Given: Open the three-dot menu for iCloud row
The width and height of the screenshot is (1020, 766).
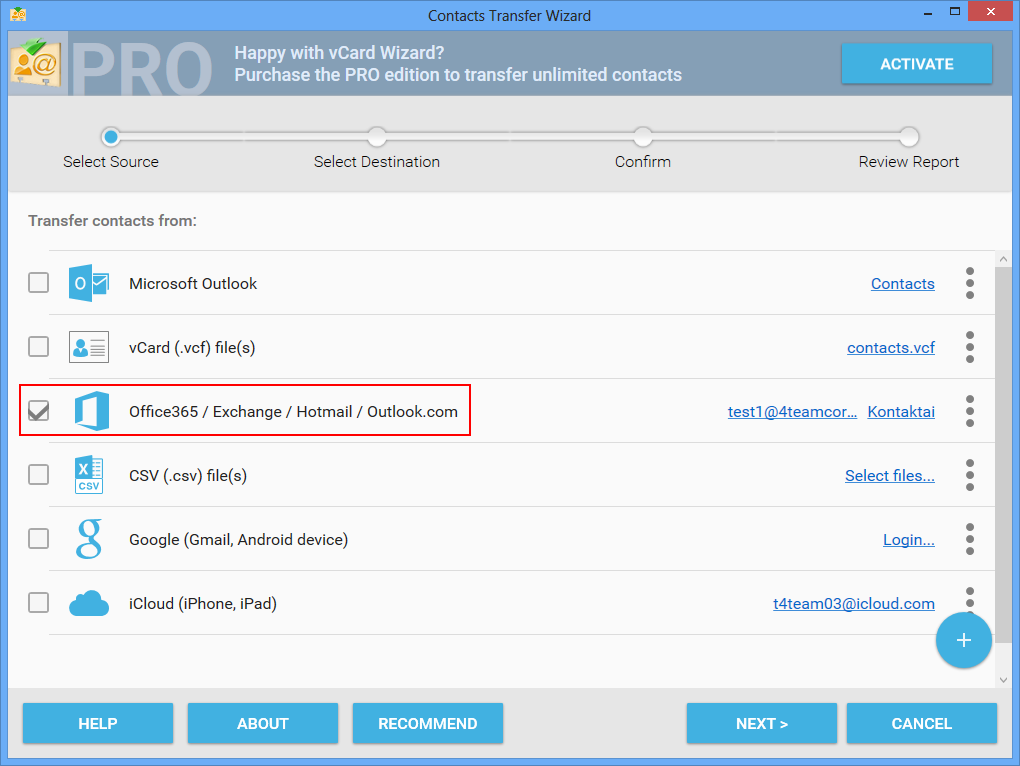Looking at the screenshot, I should (970, 599).
